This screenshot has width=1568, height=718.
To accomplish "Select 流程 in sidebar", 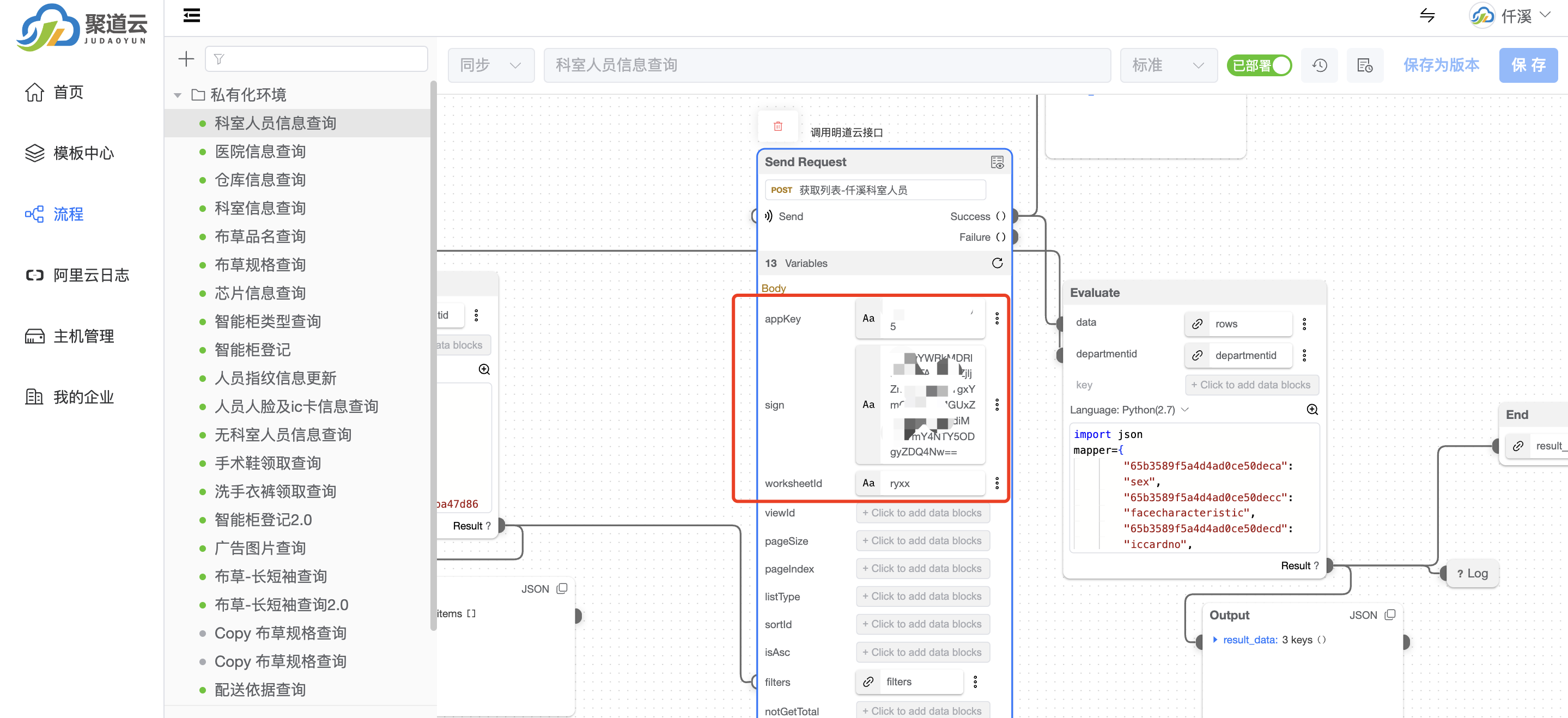I will click(x=55, y=214).
